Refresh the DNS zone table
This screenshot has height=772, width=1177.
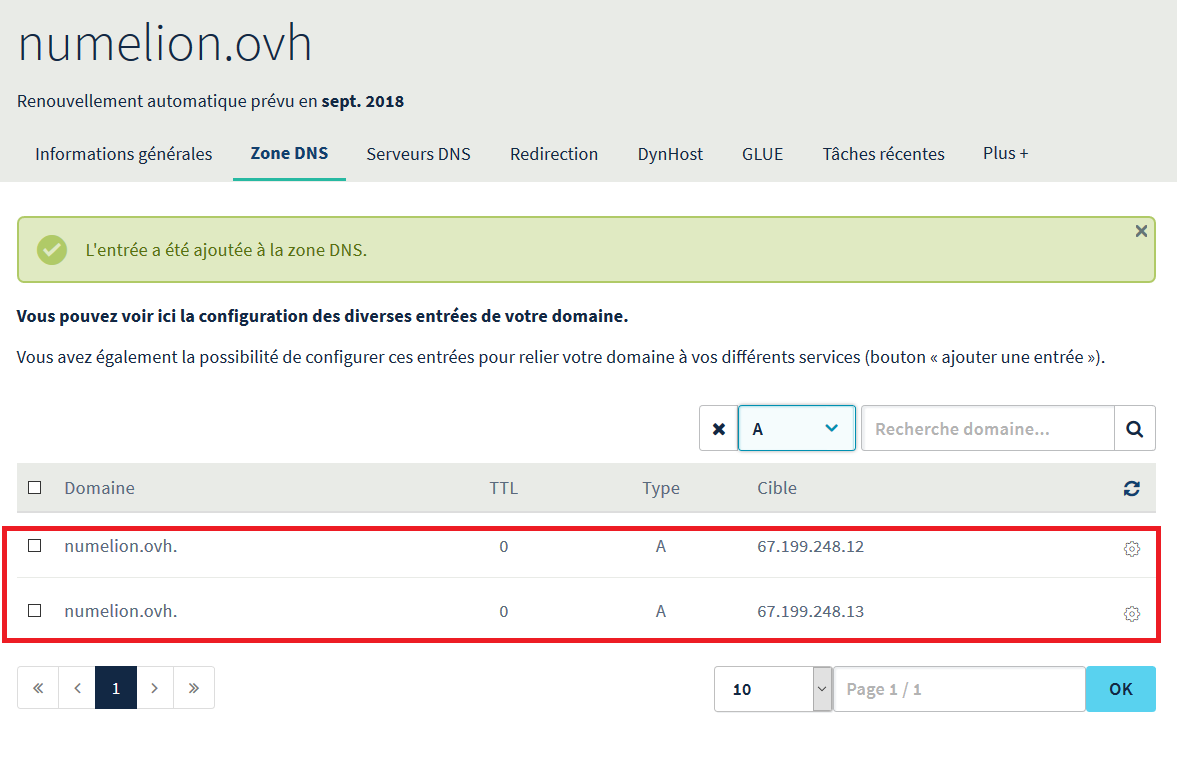pos(1131,489)
